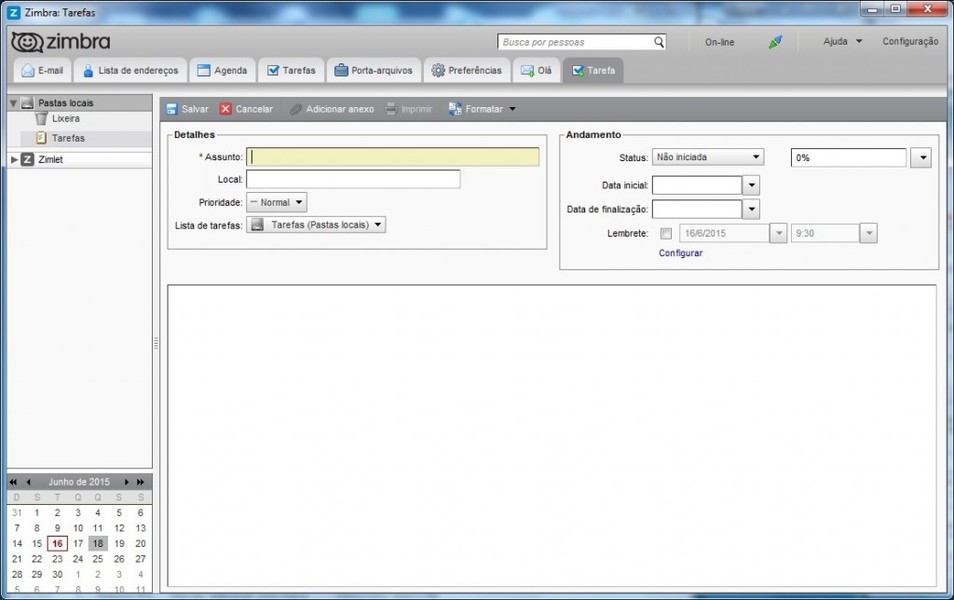Click the Data inicial field
The image size is (954, 600).
[697, 185]
